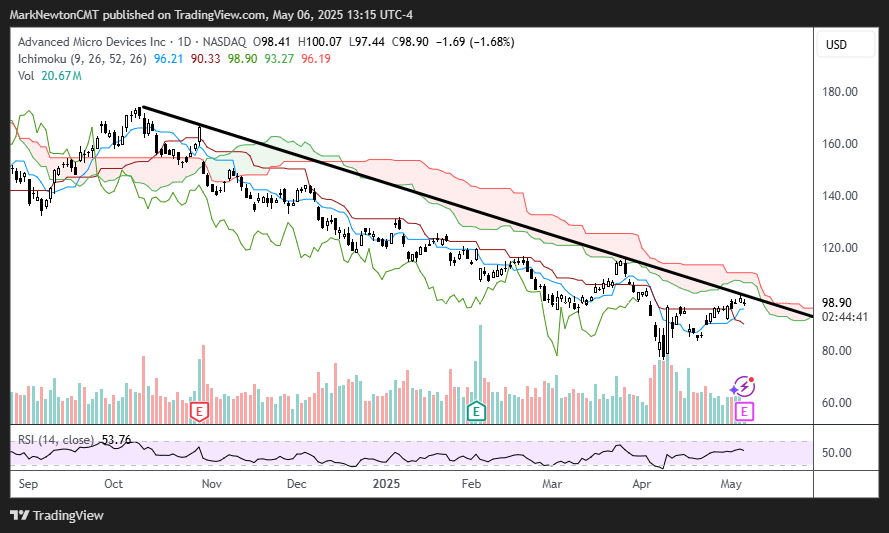Click the tallest volume bar in early February
Image resolution: width=889 pixels, height=533 pixels.
[x=480, y=374]
